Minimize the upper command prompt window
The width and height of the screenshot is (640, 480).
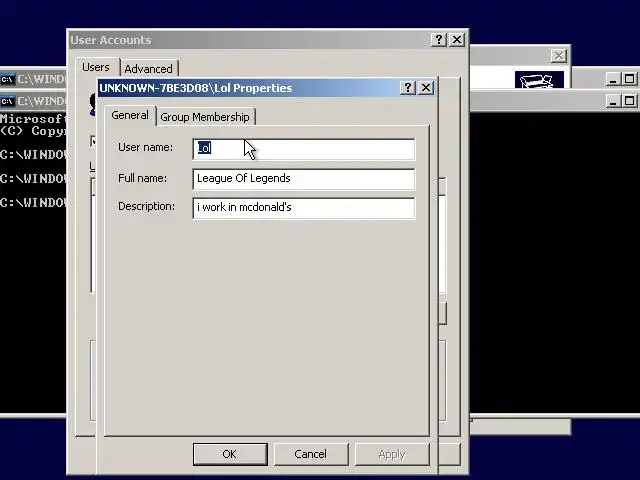coord(613,79)
